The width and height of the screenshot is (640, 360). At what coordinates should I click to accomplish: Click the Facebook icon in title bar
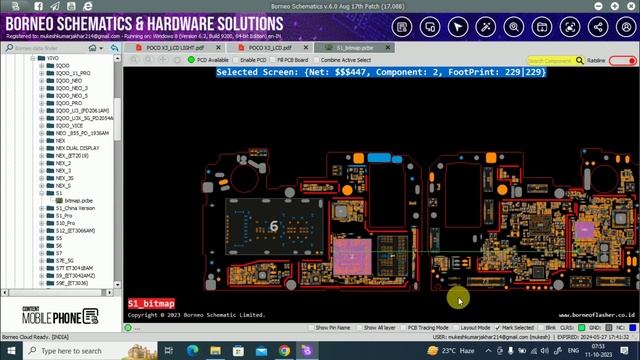tap(38, 6)
